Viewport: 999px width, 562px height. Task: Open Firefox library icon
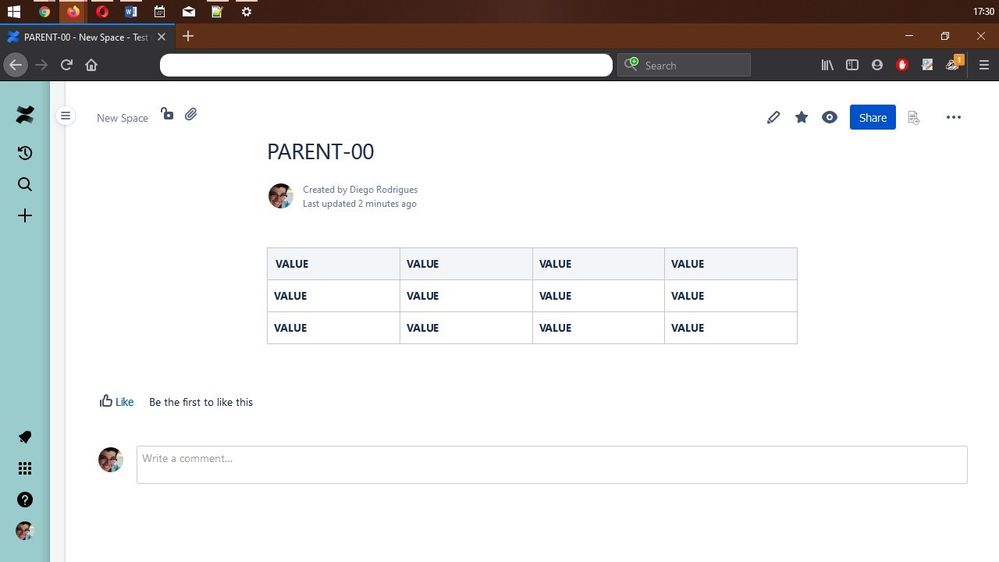click(x=827, y=65)
